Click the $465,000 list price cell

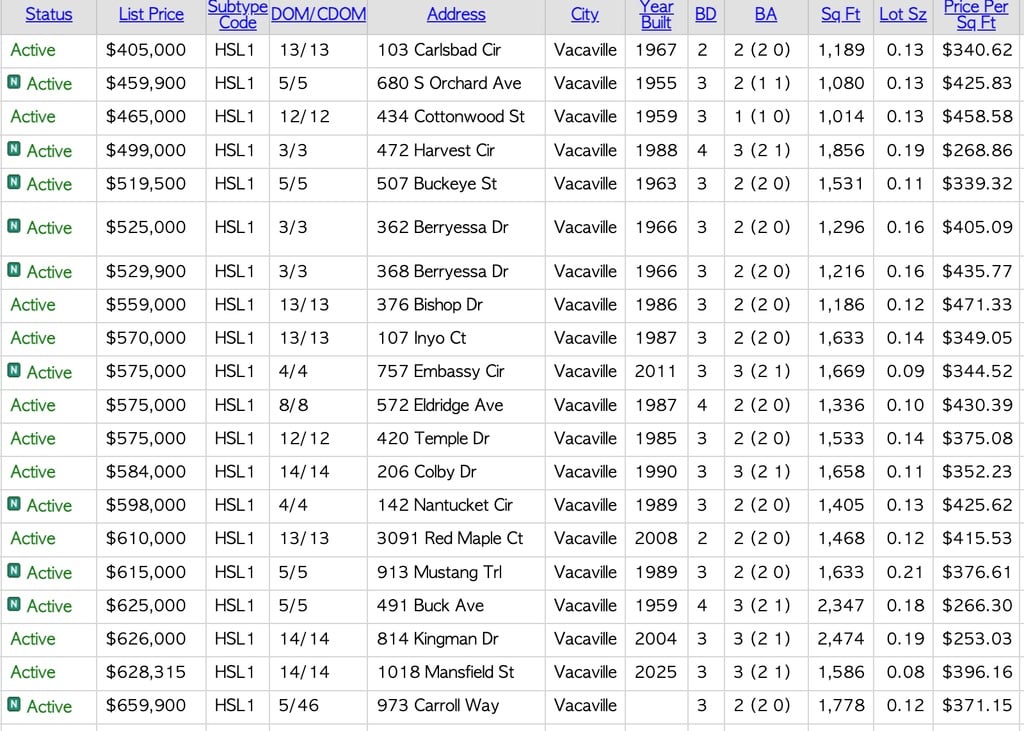coord(146,117)
